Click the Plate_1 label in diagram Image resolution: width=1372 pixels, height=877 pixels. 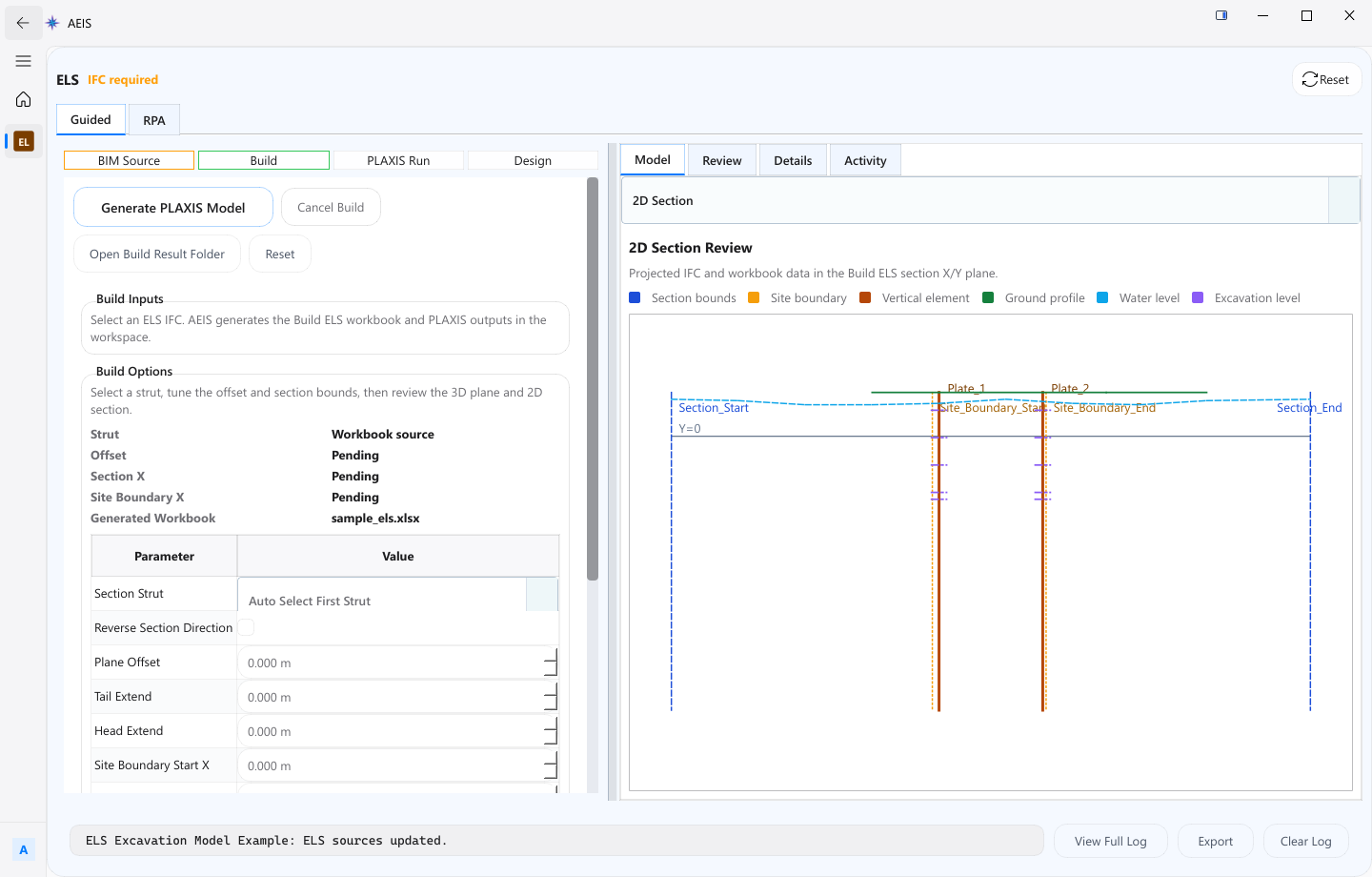point(966,388)
